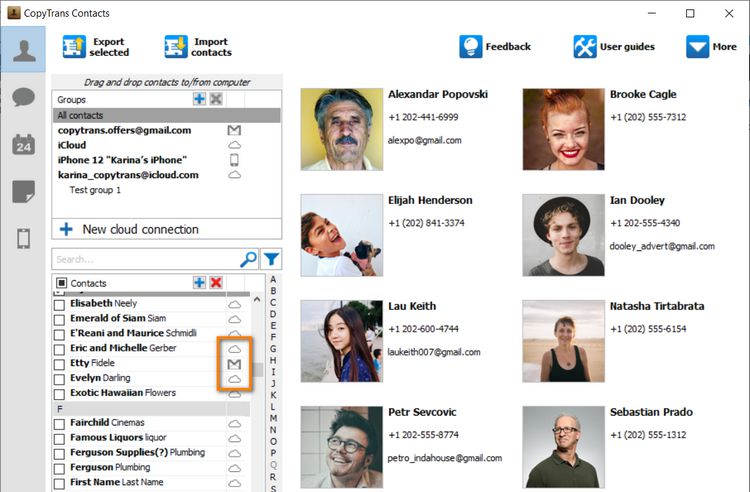Check the Ferguson Supplies(?) Plumbing checkbox

pyautogui.click(x=59, y=453)
